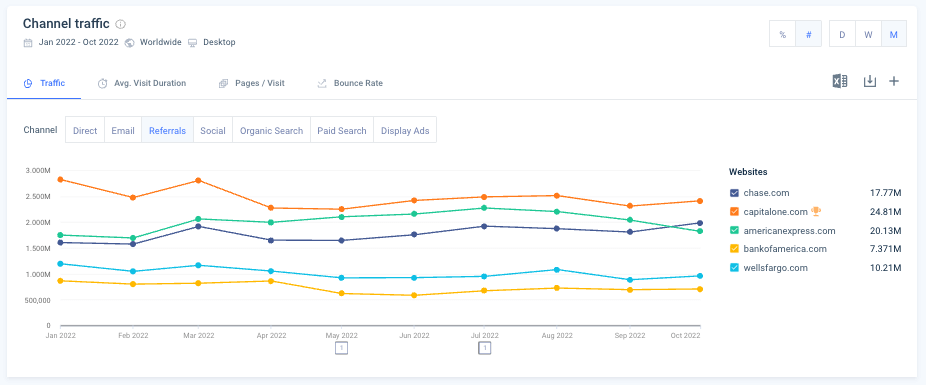Uncheck the americanexpress.com website checkbox

click(734, 230)
